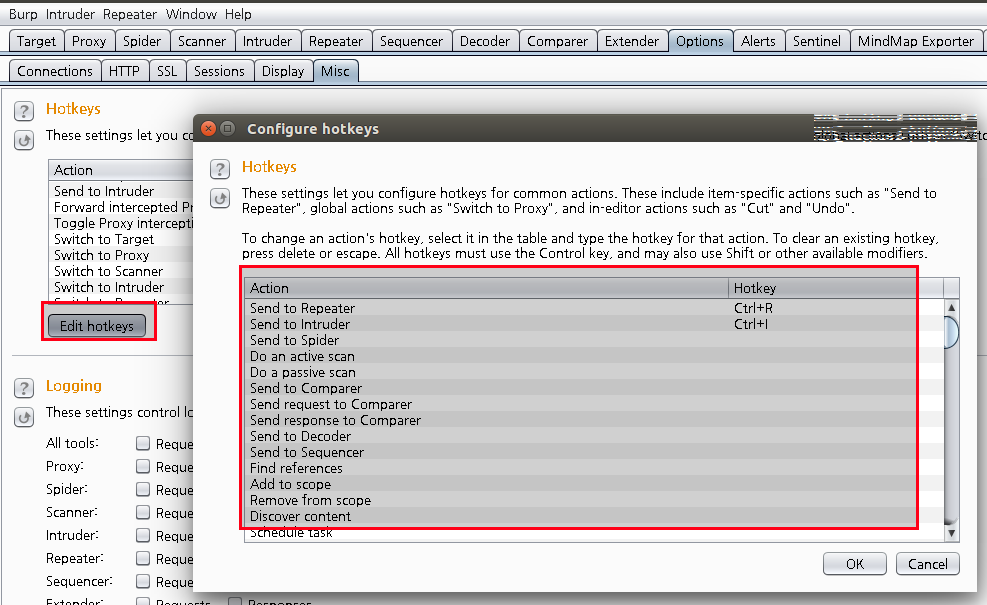Switch to the Decoder tab
This screenshot has width=987, height=605.
coord(485,41)
